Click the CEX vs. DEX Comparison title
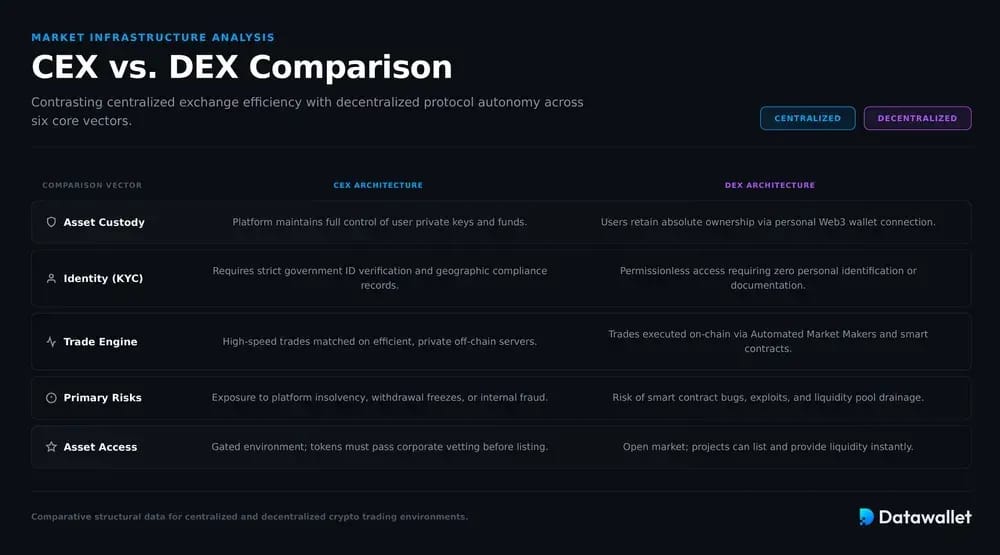The image size is (1000, 555). pyautogui.click(x=242, y=67)
